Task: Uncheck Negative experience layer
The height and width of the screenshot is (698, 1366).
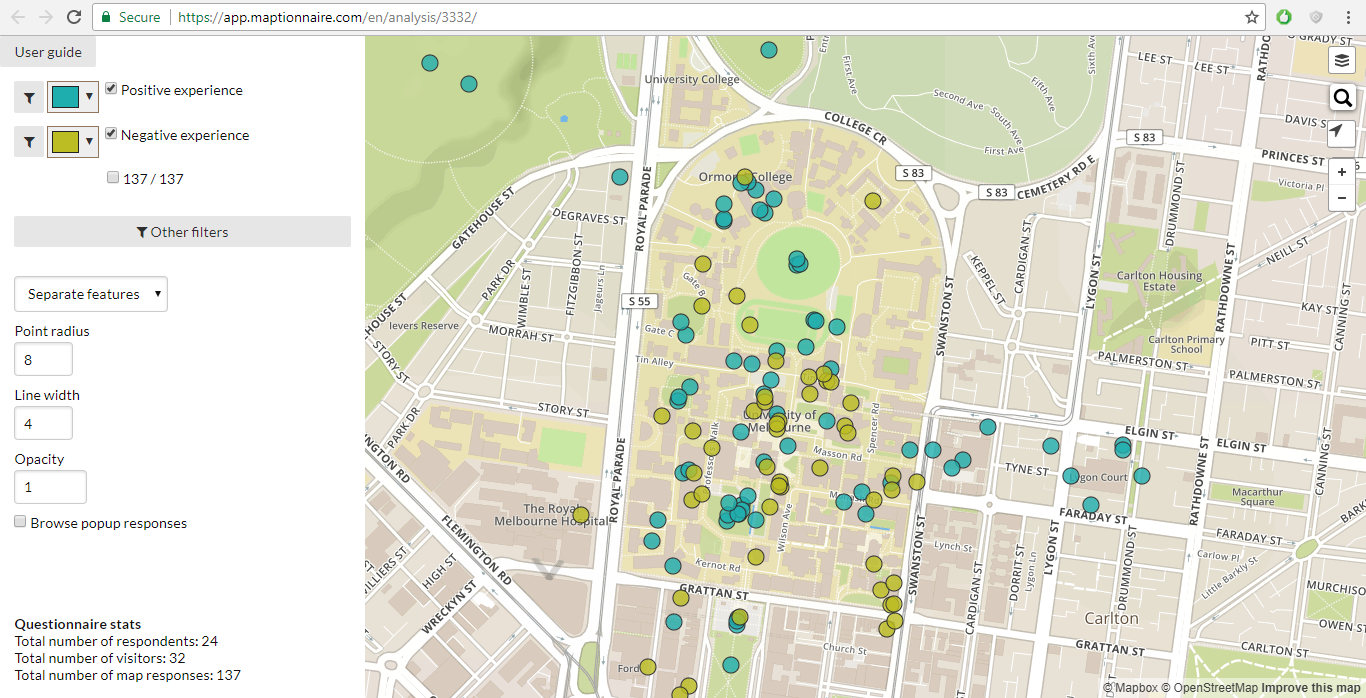Action: click(111, 134)
